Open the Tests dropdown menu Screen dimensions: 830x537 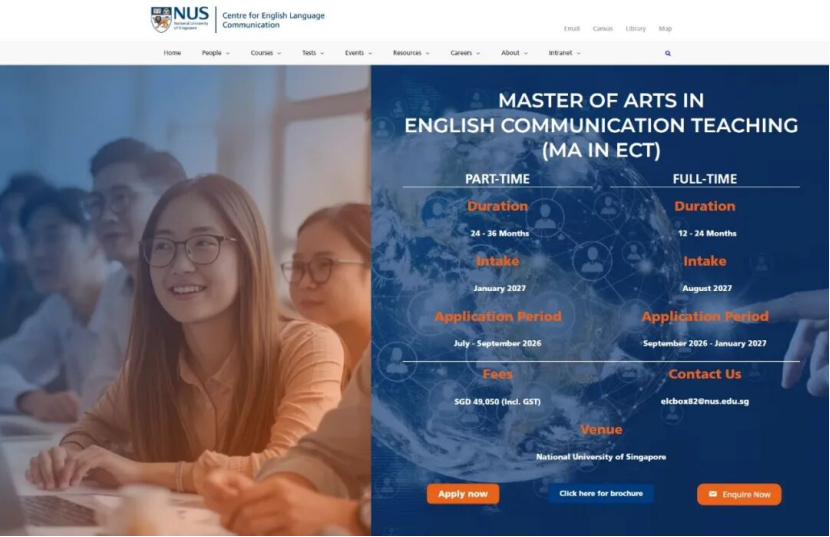click(313, 53)
